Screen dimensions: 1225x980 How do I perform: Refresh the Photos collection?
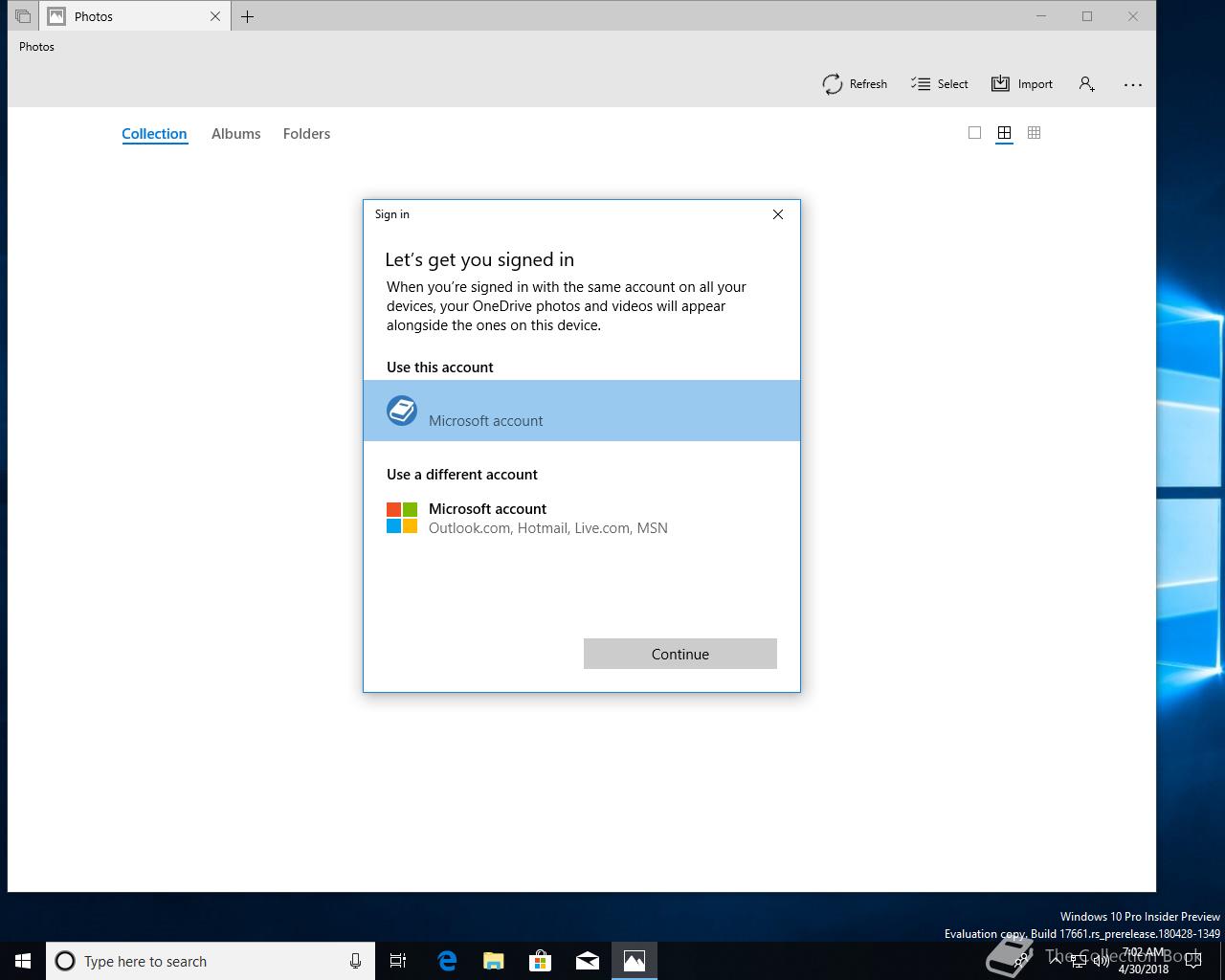855,84
